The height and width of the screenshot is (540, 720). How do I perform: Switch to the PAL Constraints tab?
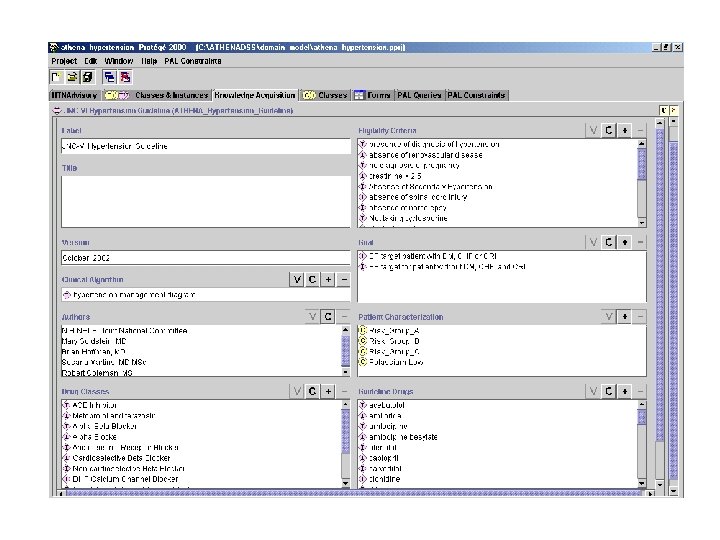476,95
